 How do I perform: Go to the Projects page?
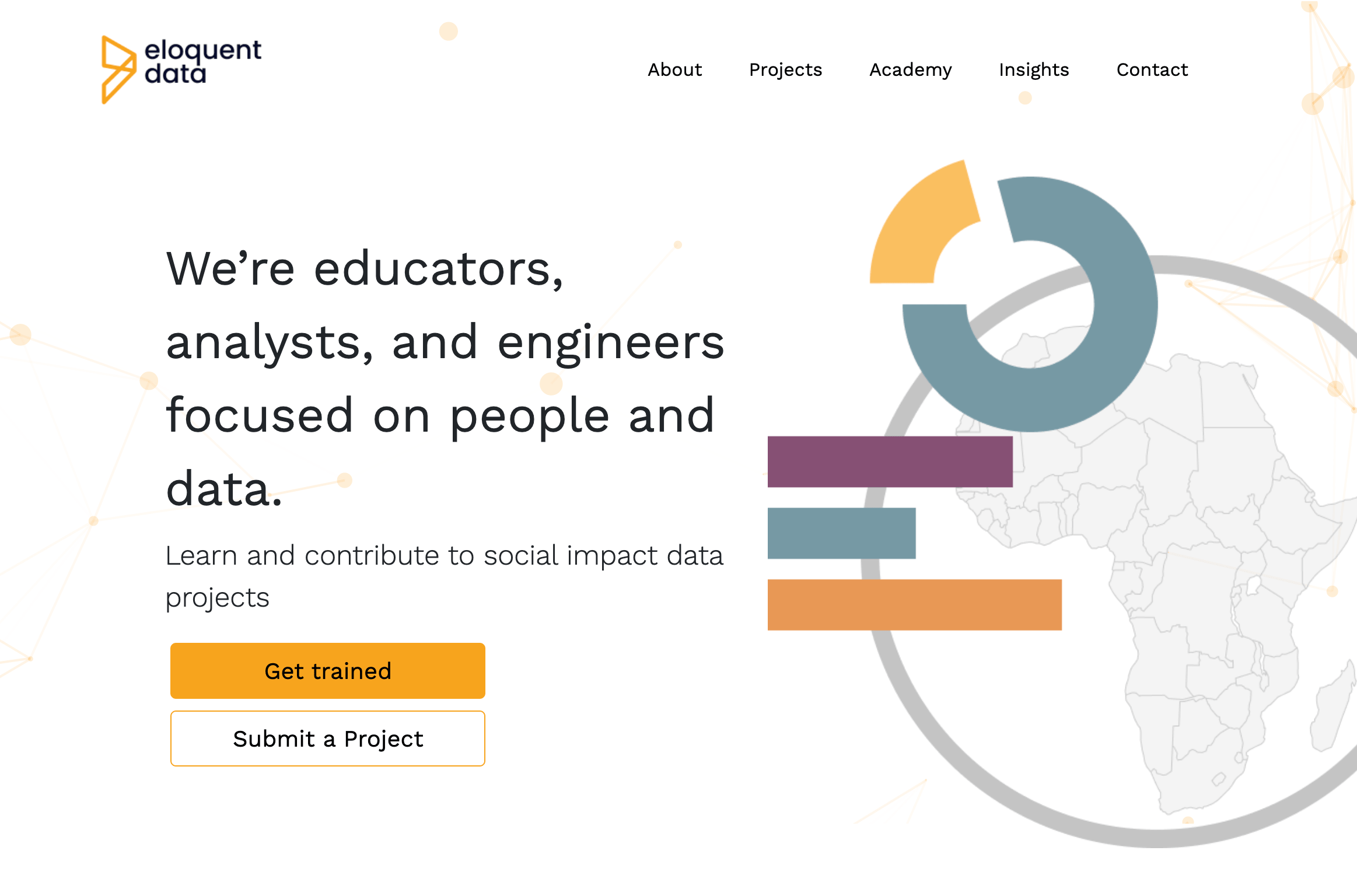pyautogui.click(x=785, y=70)
